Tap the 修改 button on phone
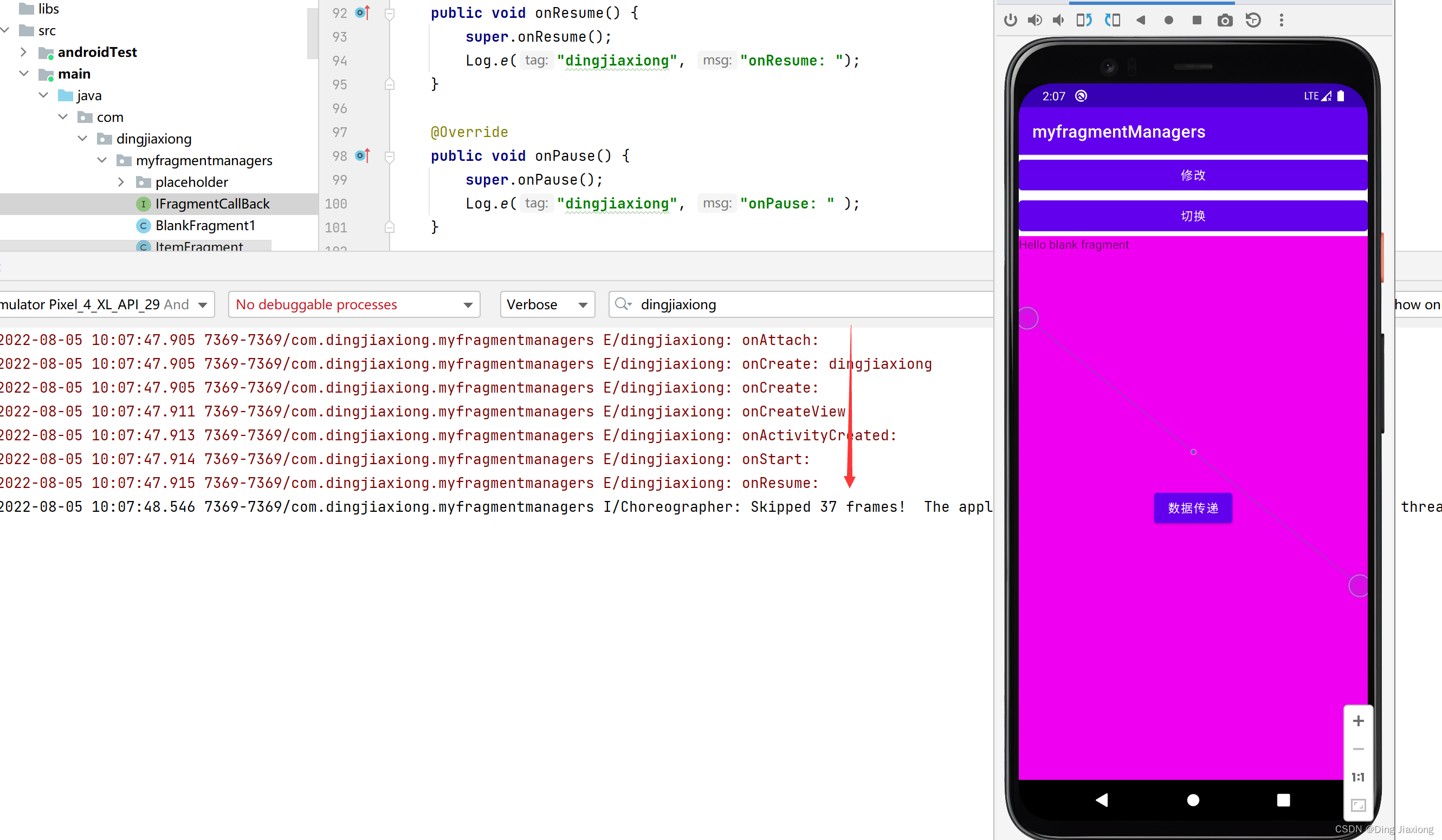The image size is (1442, 840). (1193, 175)
